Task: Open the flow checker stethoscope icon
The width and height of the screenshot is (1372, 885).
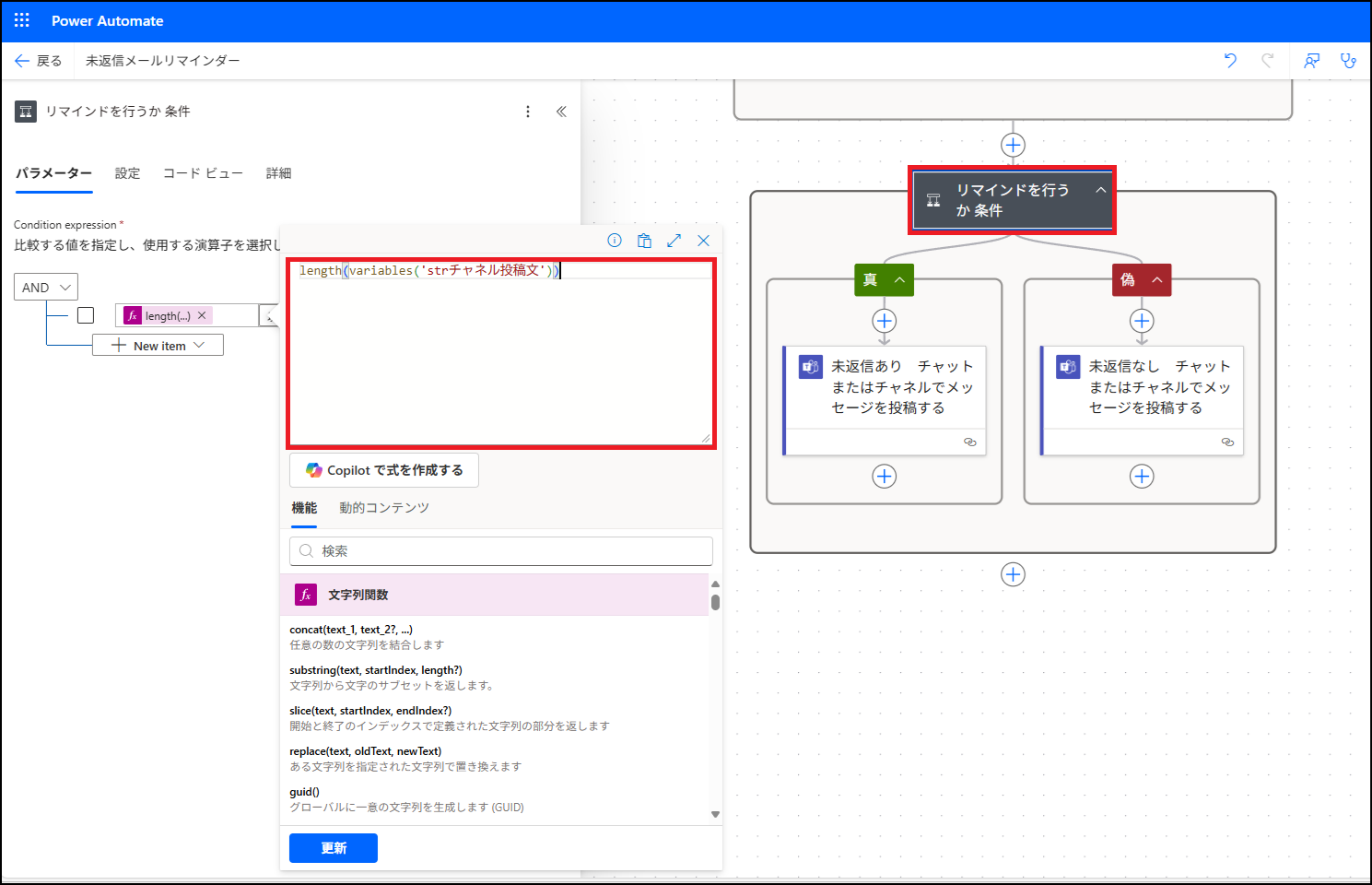Action: pyautogui.click(x=1348, y=61)
